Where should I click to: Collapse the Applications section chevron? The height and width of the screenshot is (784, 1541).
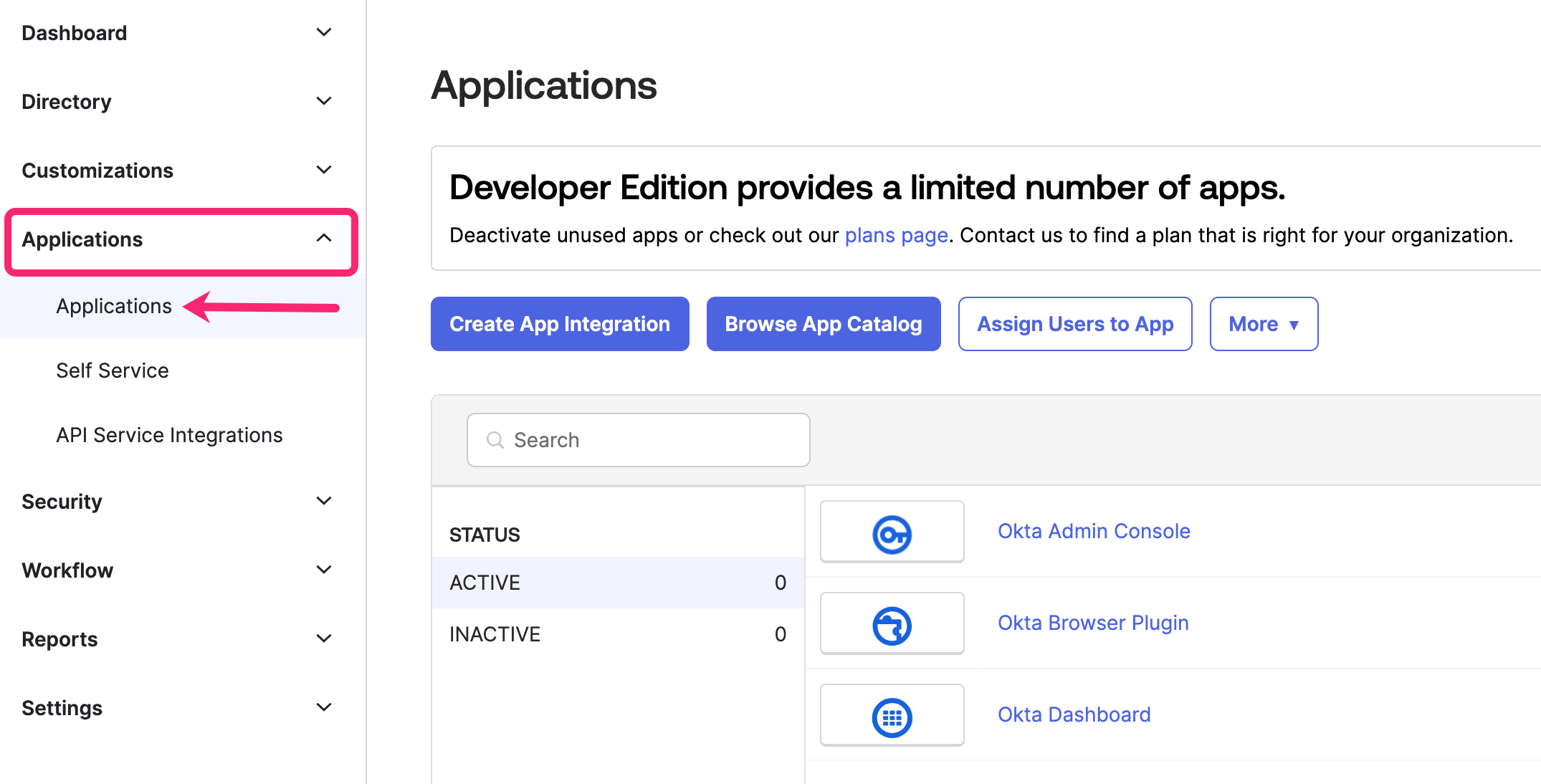[x=324, y=238]
